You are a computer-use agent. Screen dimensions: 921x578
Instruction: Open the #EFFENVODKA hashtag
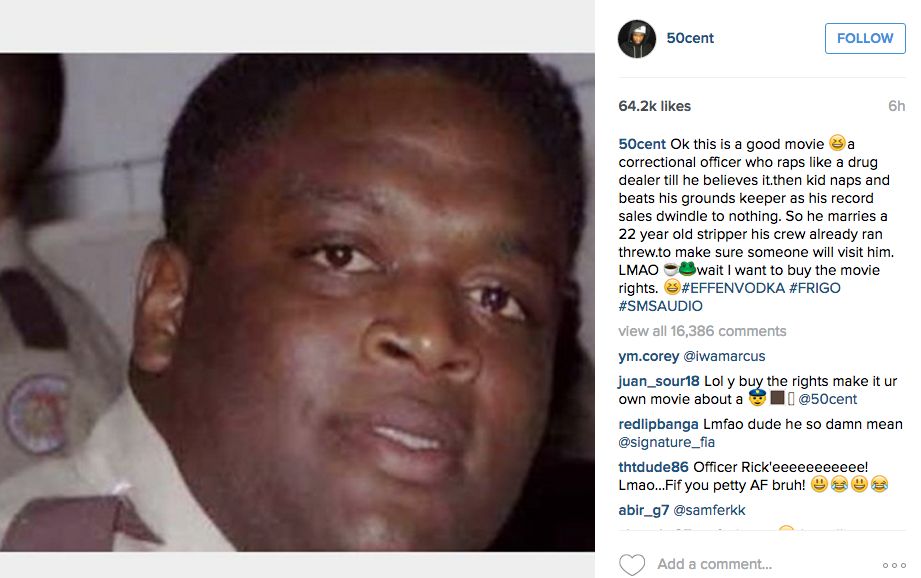tap(733, 288)
